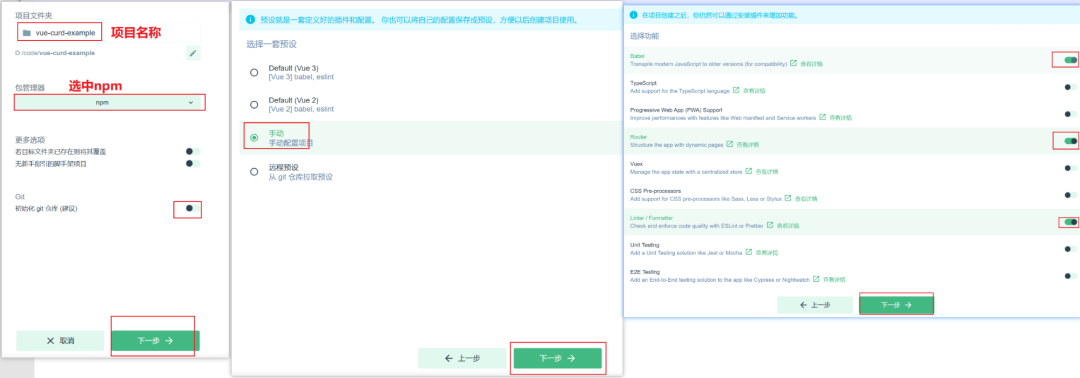Image resolution: width=1080 pixels, height=378 pixels.
Task: Open external link icon for E2E Testing
Action: [x=816, y=280]
